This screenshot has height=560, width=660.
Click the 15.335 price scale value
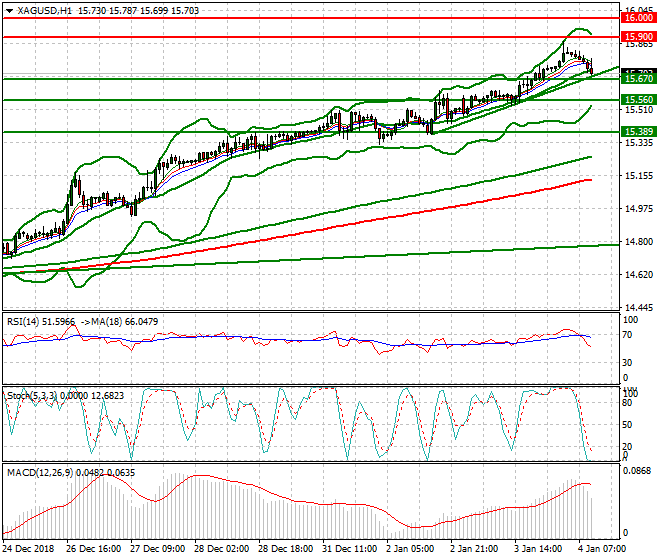pos(639,143)
